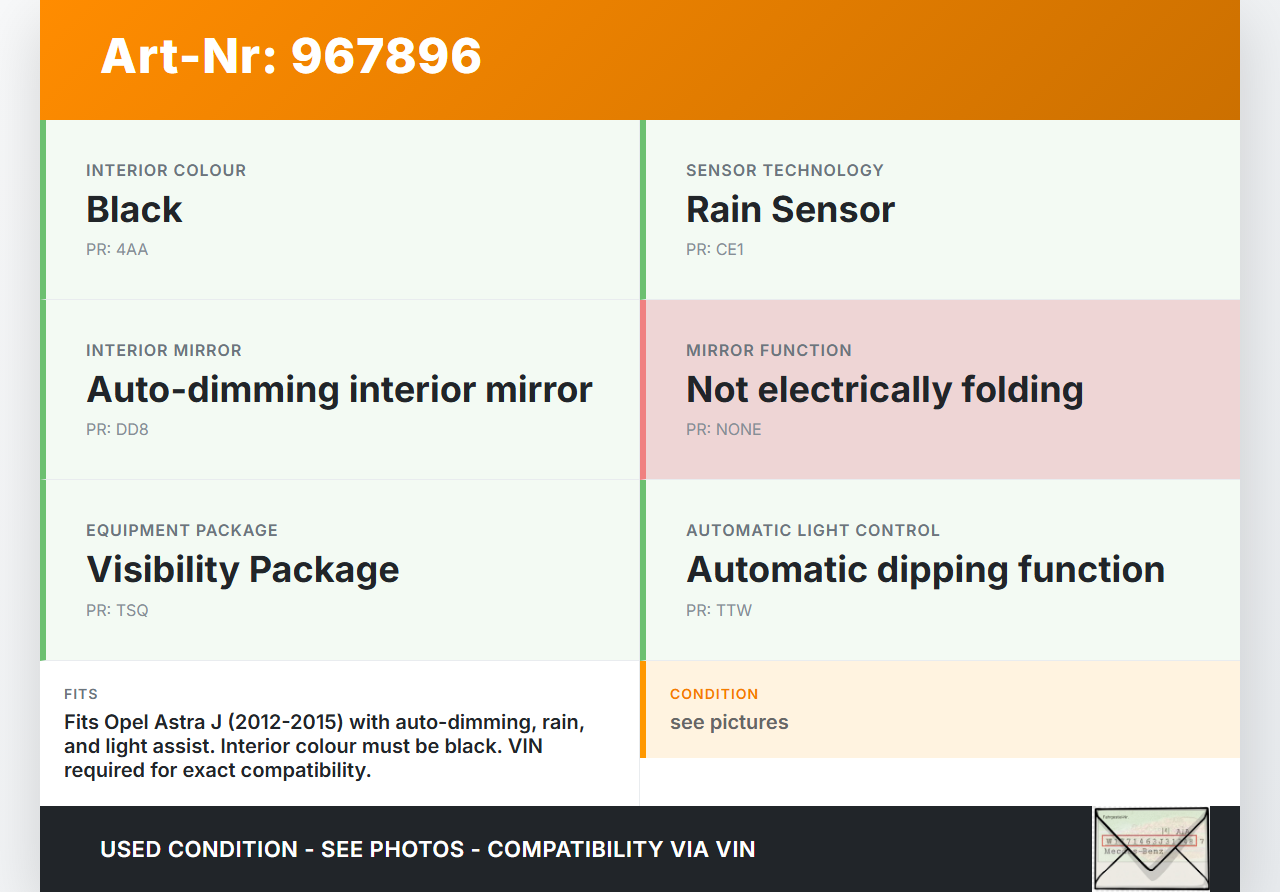Click the PR: TSQ code

[117, 610]
